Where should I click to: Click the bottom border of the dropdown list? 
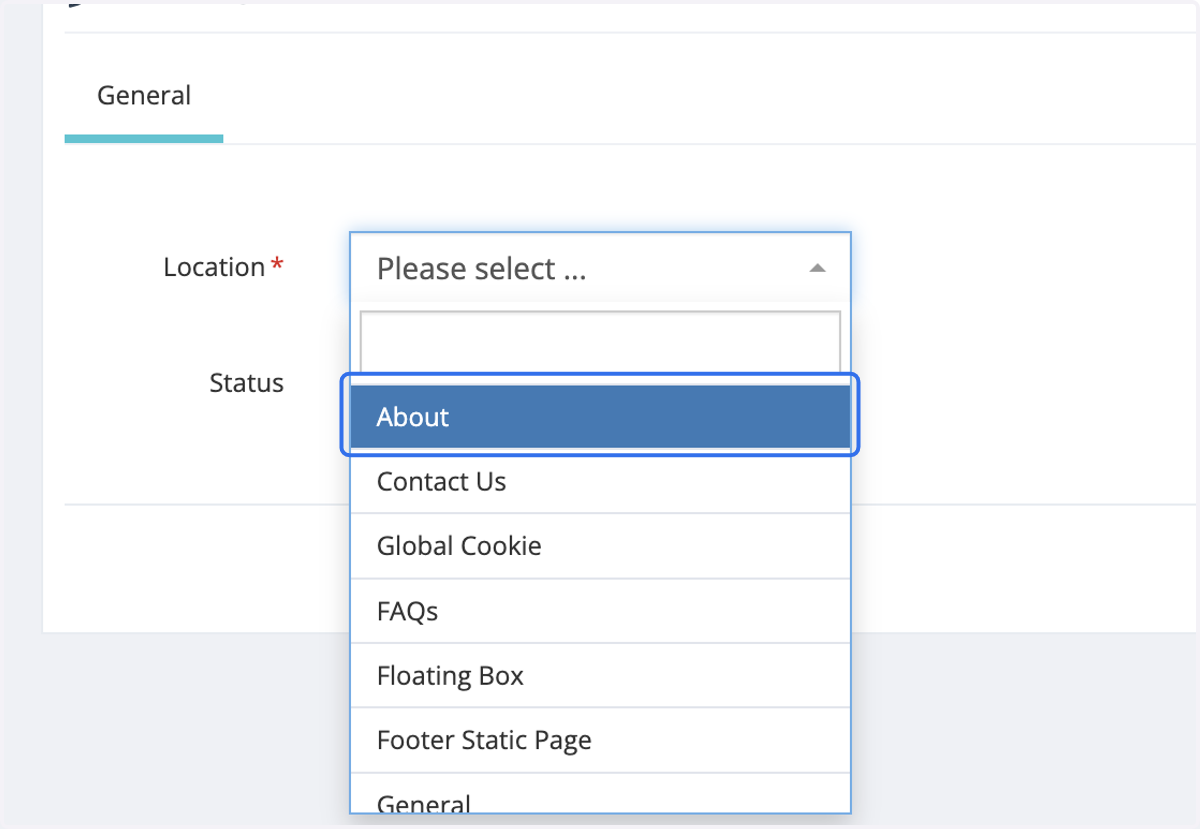coord(600,813)
